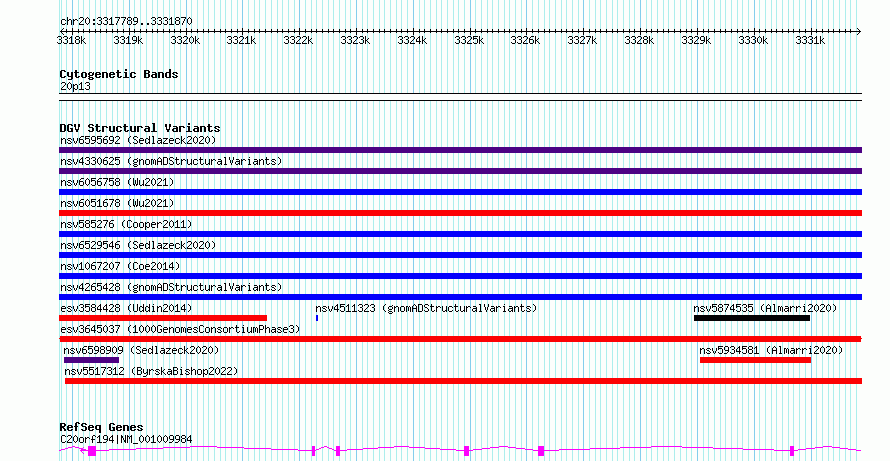Screen dimensions: 890x461
Task: Click the black bar under nsv5874535 (Almarri2020)
Action: tap(752, 318)
